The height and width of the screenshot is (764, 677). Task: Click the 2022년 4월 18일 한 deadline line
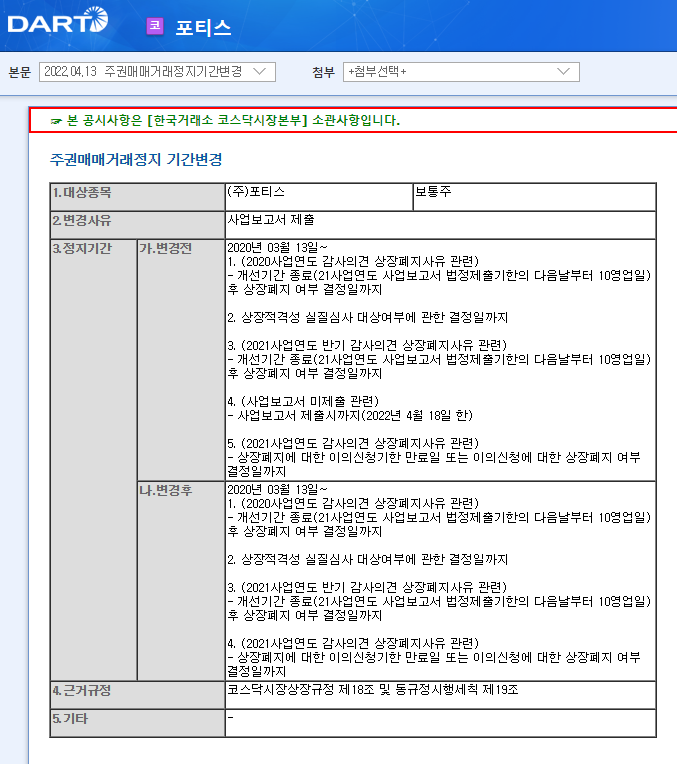[350, 416]
